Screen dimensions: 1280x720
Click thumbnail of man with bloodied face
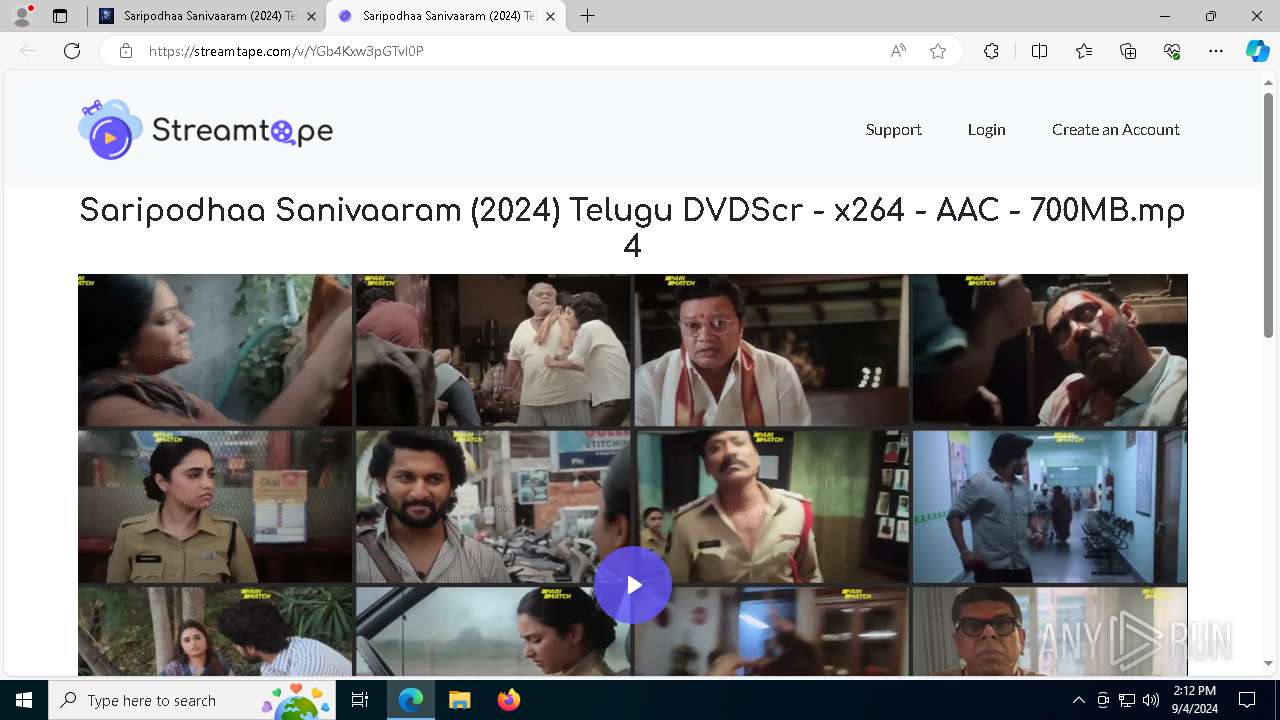click(1050, 350)
